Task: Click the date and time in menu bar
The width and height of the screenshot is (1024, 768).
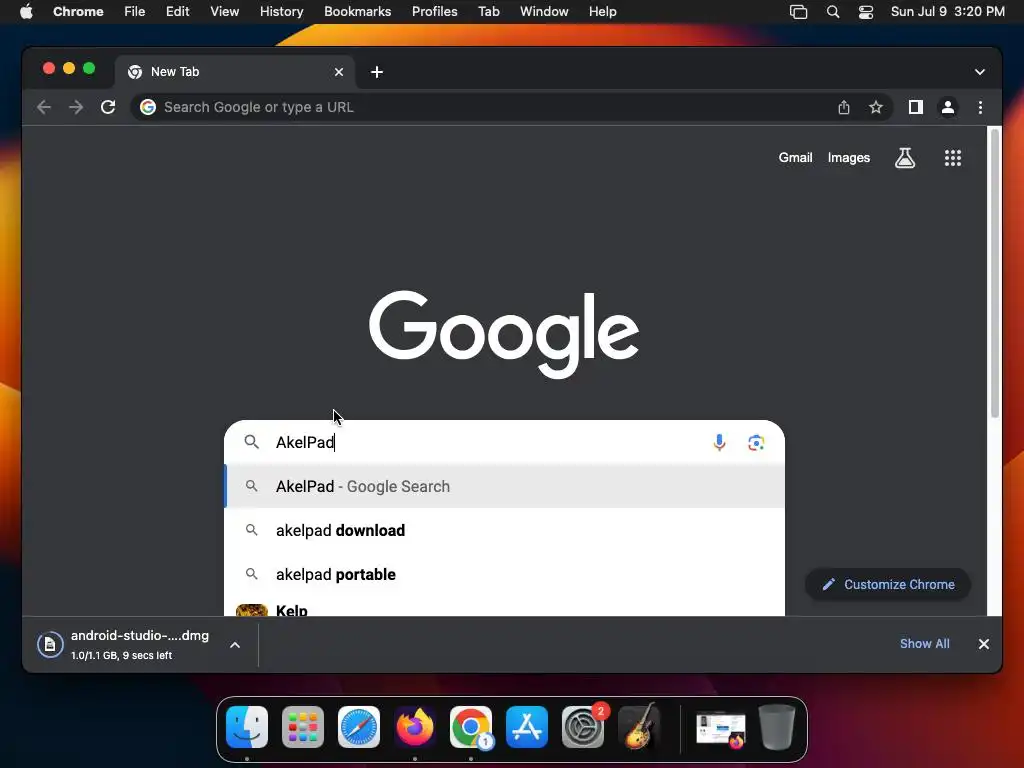Action: [947, 12]
